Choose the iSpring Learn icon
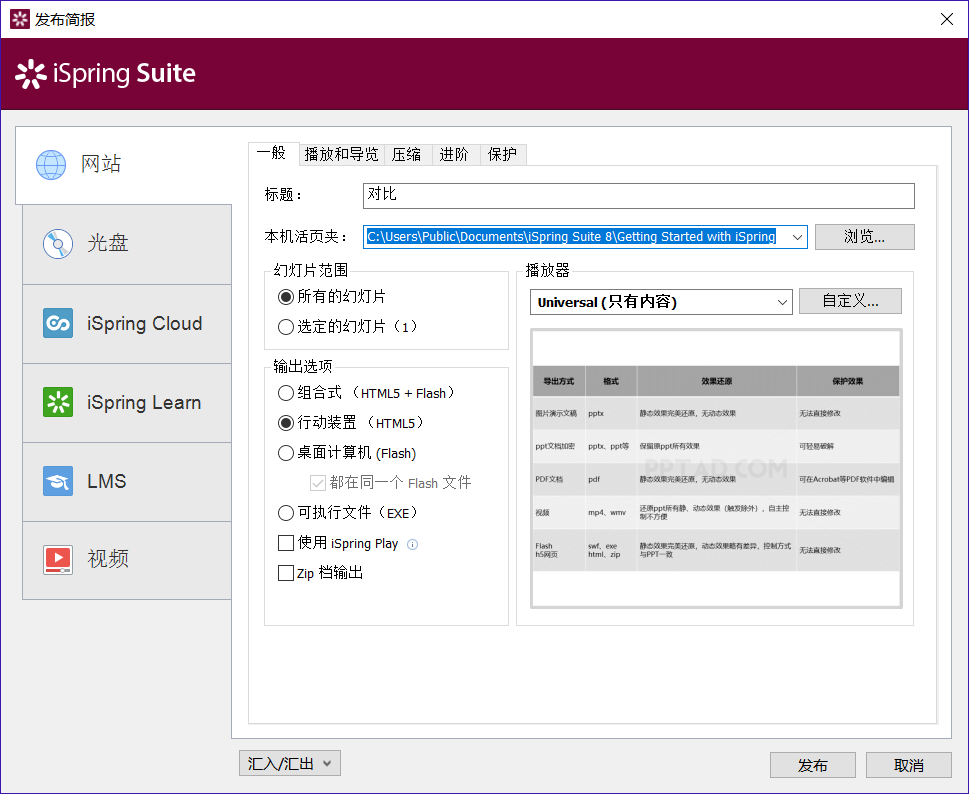 58,402
